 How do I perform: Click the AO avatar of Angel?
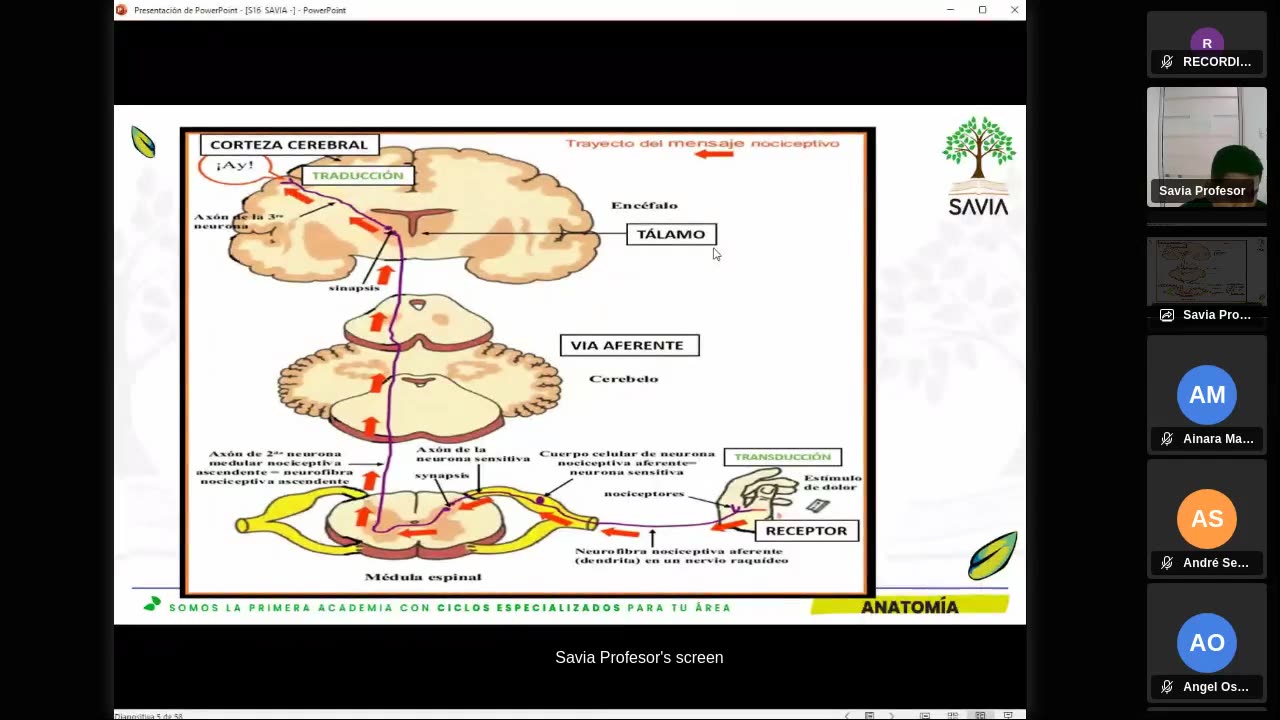pyautogui.click(x=1207, y=643)
